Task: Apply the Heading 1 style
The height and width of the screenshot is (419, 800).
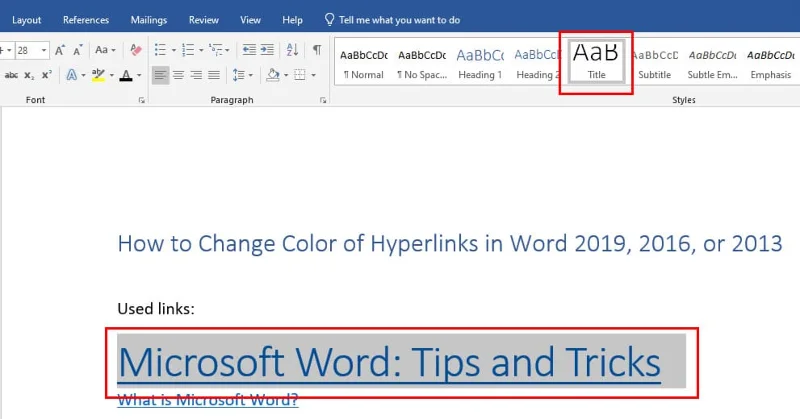Action: pos(480,63)
